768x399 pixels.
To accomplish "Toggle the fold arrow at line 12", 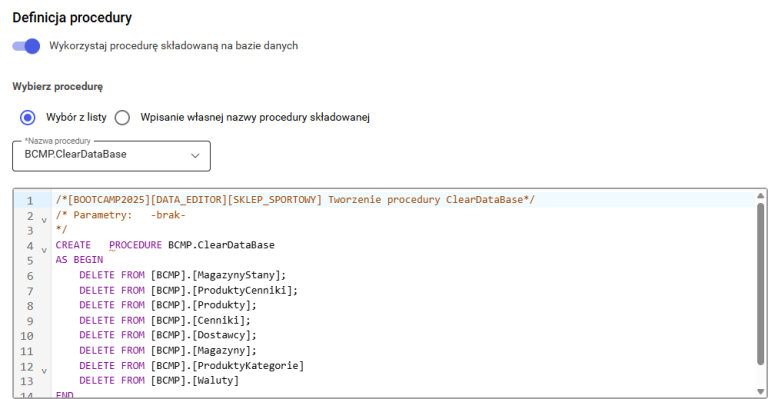I will [44, 371].
